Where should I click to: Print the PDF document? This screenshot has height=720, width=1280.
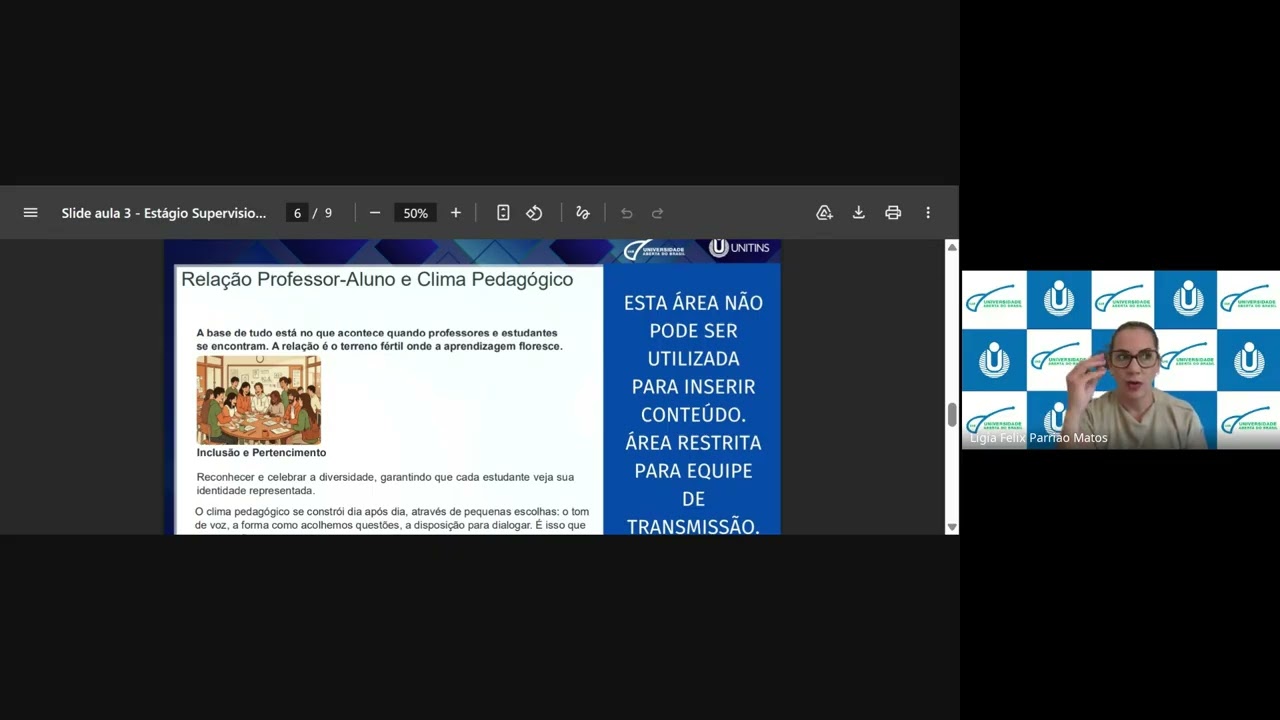[x=893, y=213]
